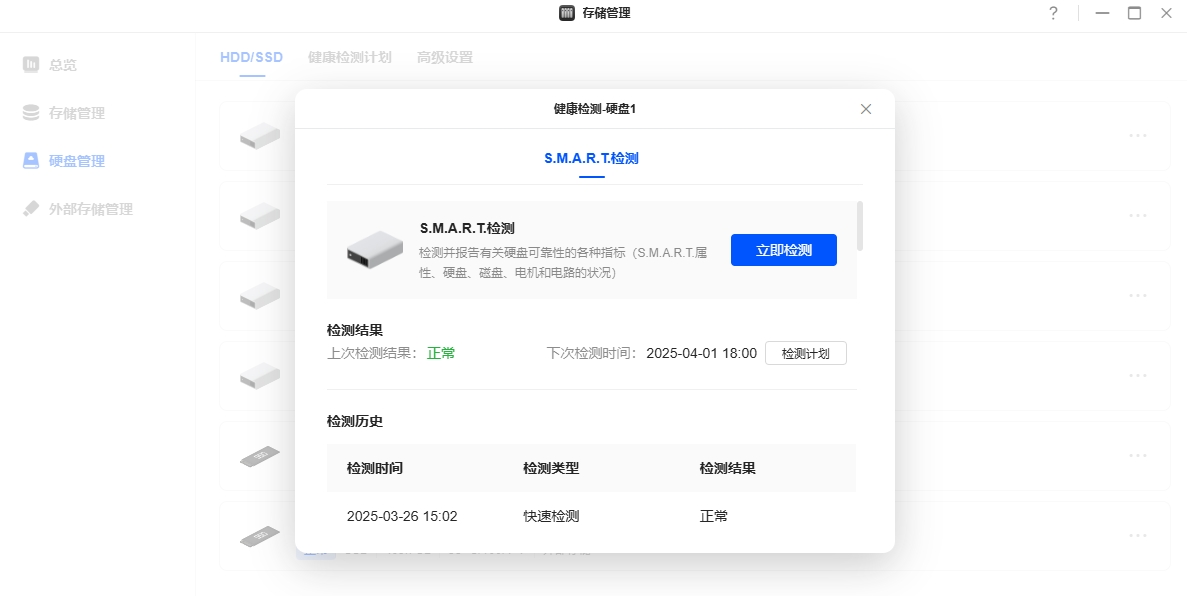Image resolution: width=1187 pixels, height=596 pixels.
Task: Close the 健康检测-硬盘1 dialog
Action: coord(866,109)
